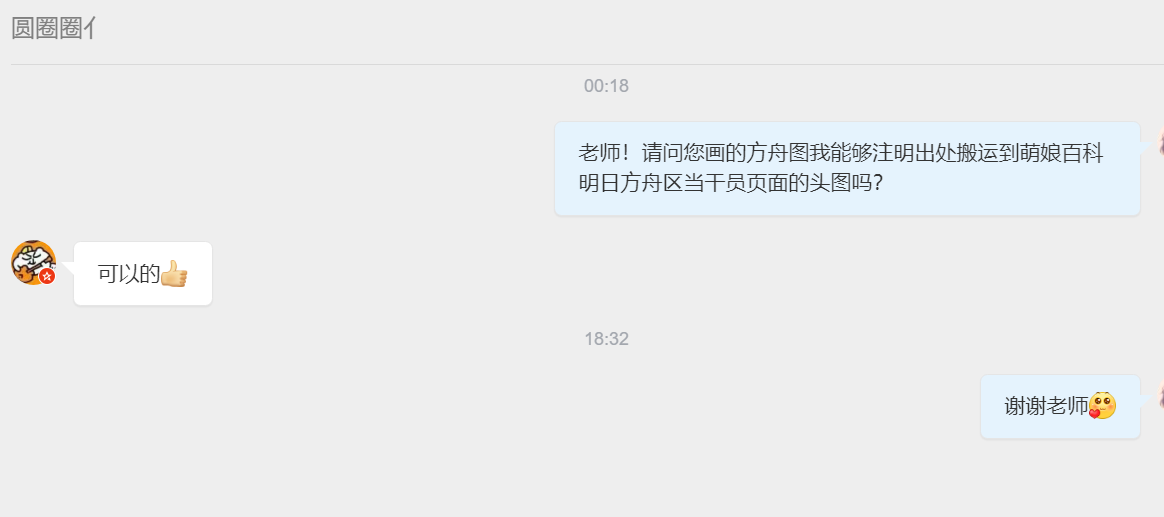Click the word 老师 starting the first message
Screen dimensions: 1164x517
599,154
